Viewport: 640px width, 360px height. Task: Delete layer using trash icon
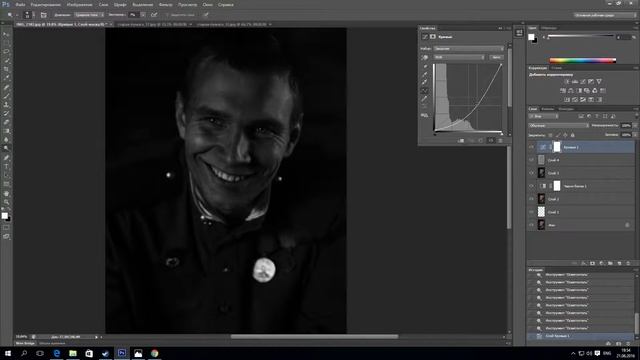click(628, 263)
